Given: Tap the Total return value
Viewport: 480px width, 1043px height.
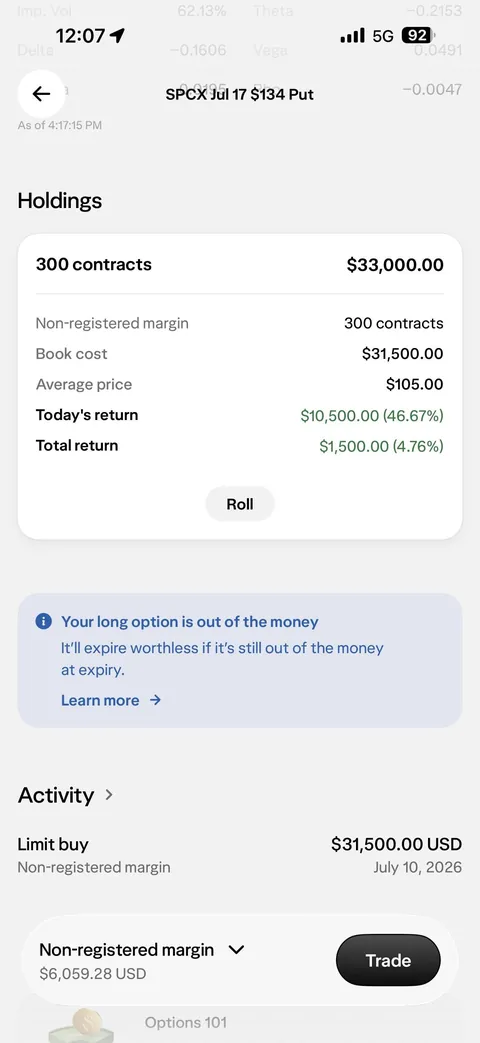Looking at the screenshot, I should (382, 446).
